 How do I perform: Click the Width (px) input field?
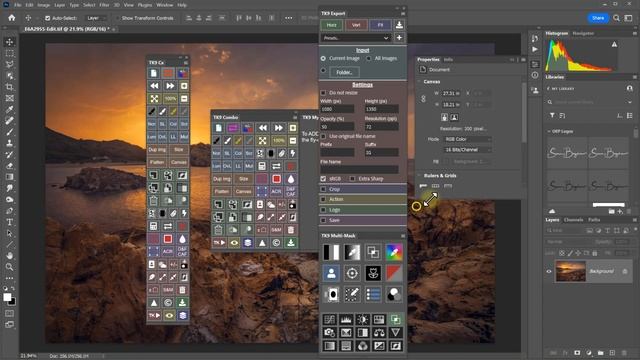coord(337,109)
